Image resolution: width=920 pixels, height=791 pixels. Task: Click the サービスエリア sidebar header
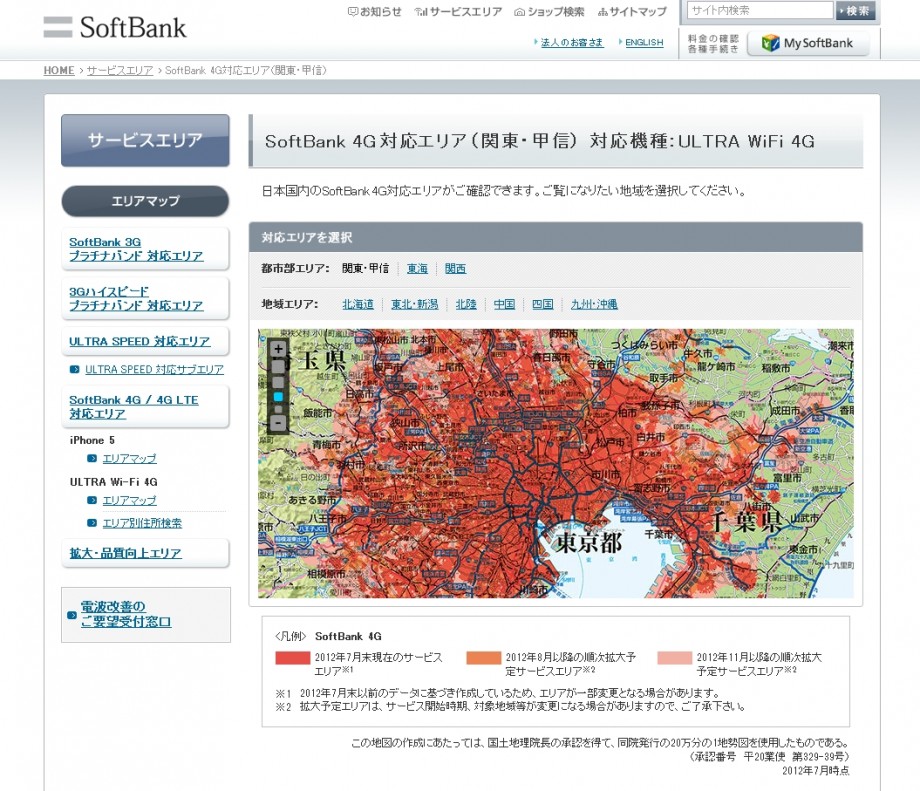(x=145, y=140)
